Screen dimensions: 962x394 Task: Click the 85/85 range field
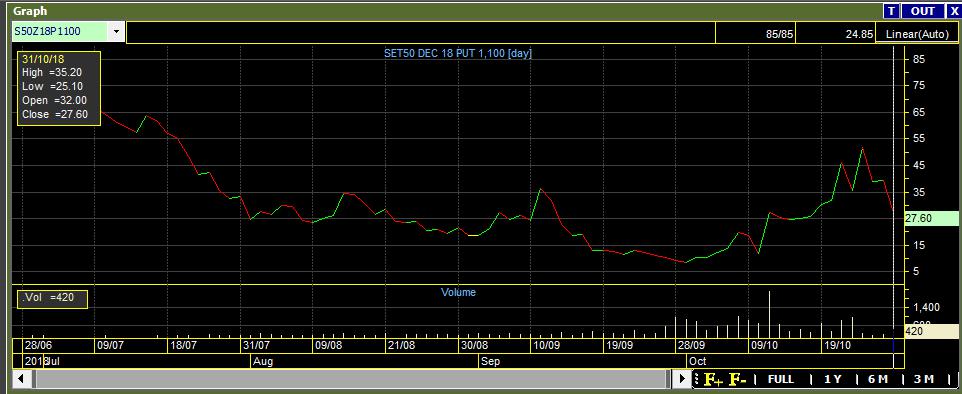(755, 34)
